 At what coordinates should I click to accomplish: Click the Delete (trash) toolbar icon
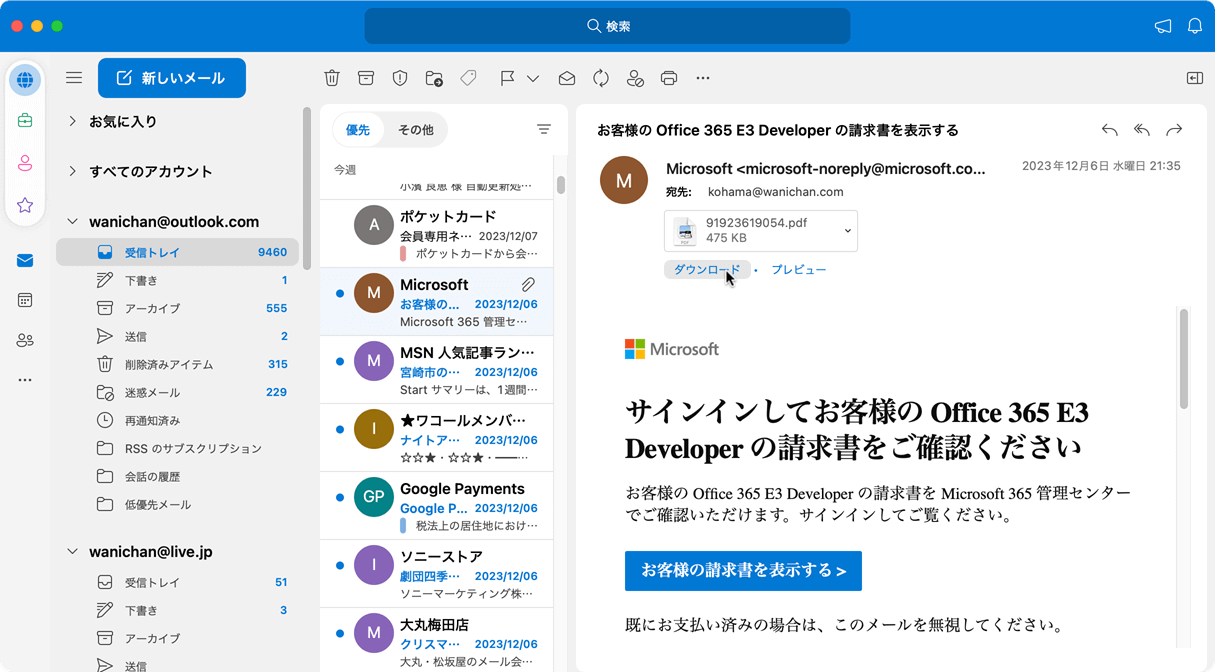click(x=332, y=78)
